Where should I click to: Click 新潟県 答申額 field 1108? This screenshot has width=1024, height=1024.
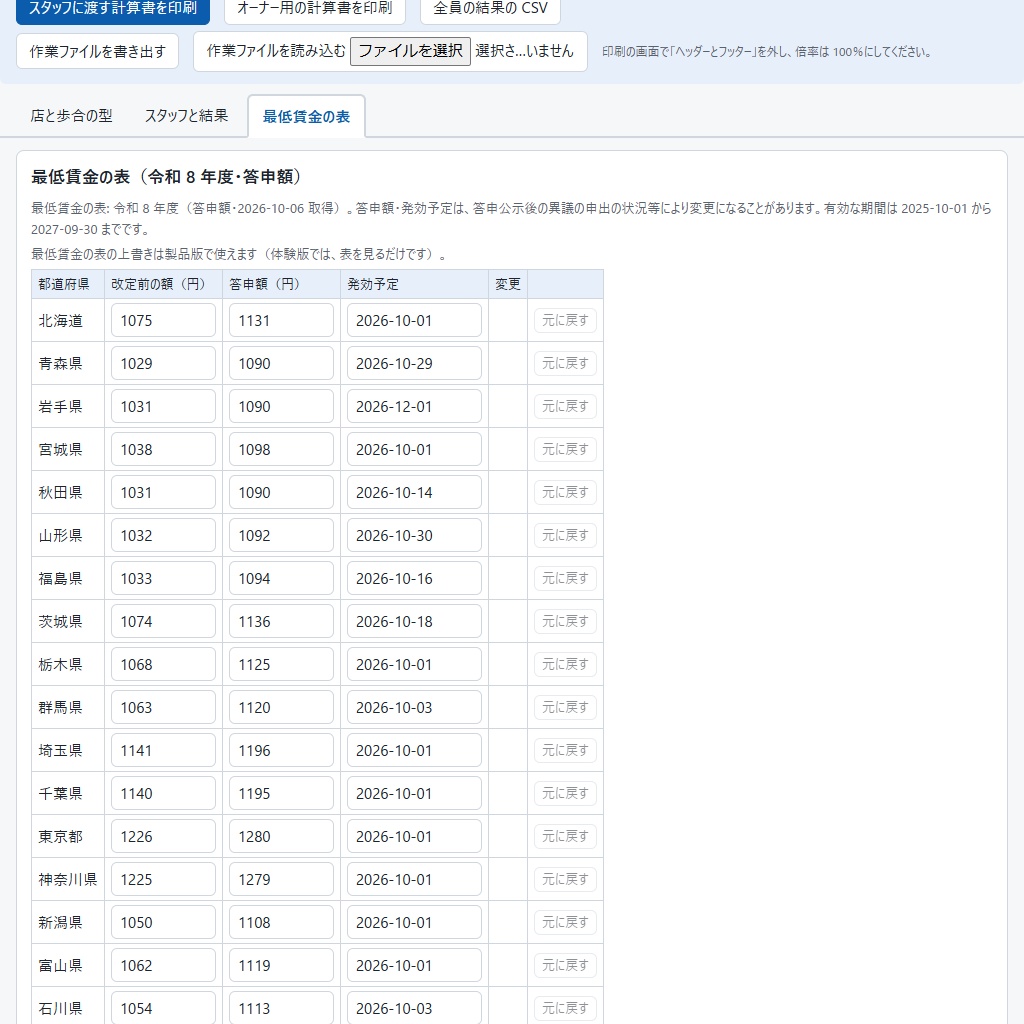click(x=281, y=923)
